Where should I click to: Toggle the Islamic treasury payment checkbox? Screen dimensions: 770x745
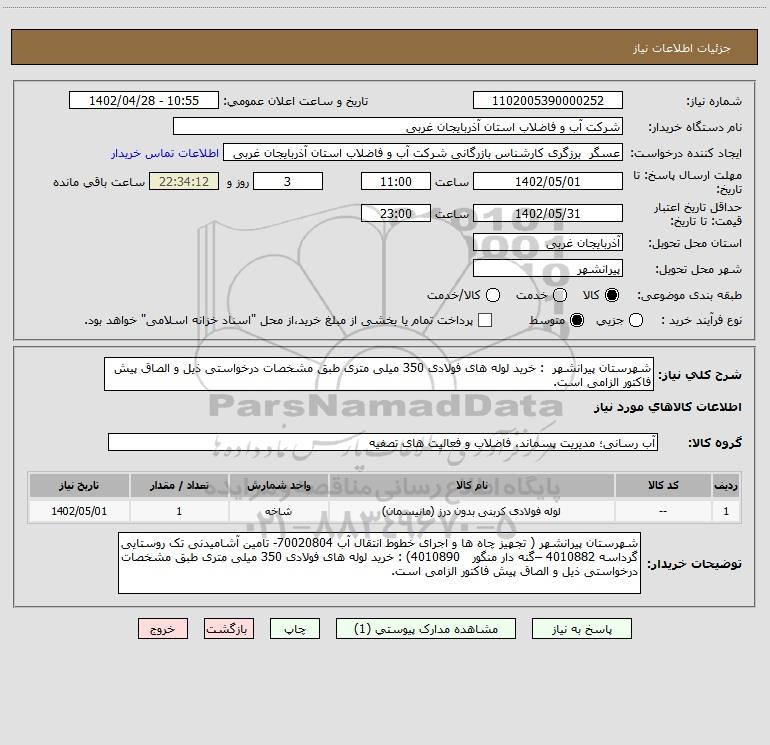click(x=485, y=320)
